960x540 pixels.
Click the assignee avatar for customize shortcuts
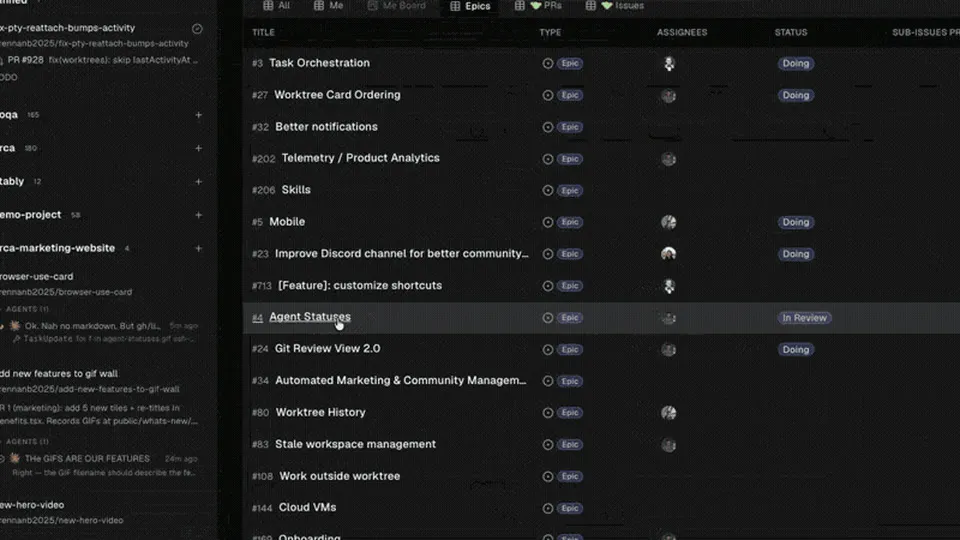[x=669, y=286]
